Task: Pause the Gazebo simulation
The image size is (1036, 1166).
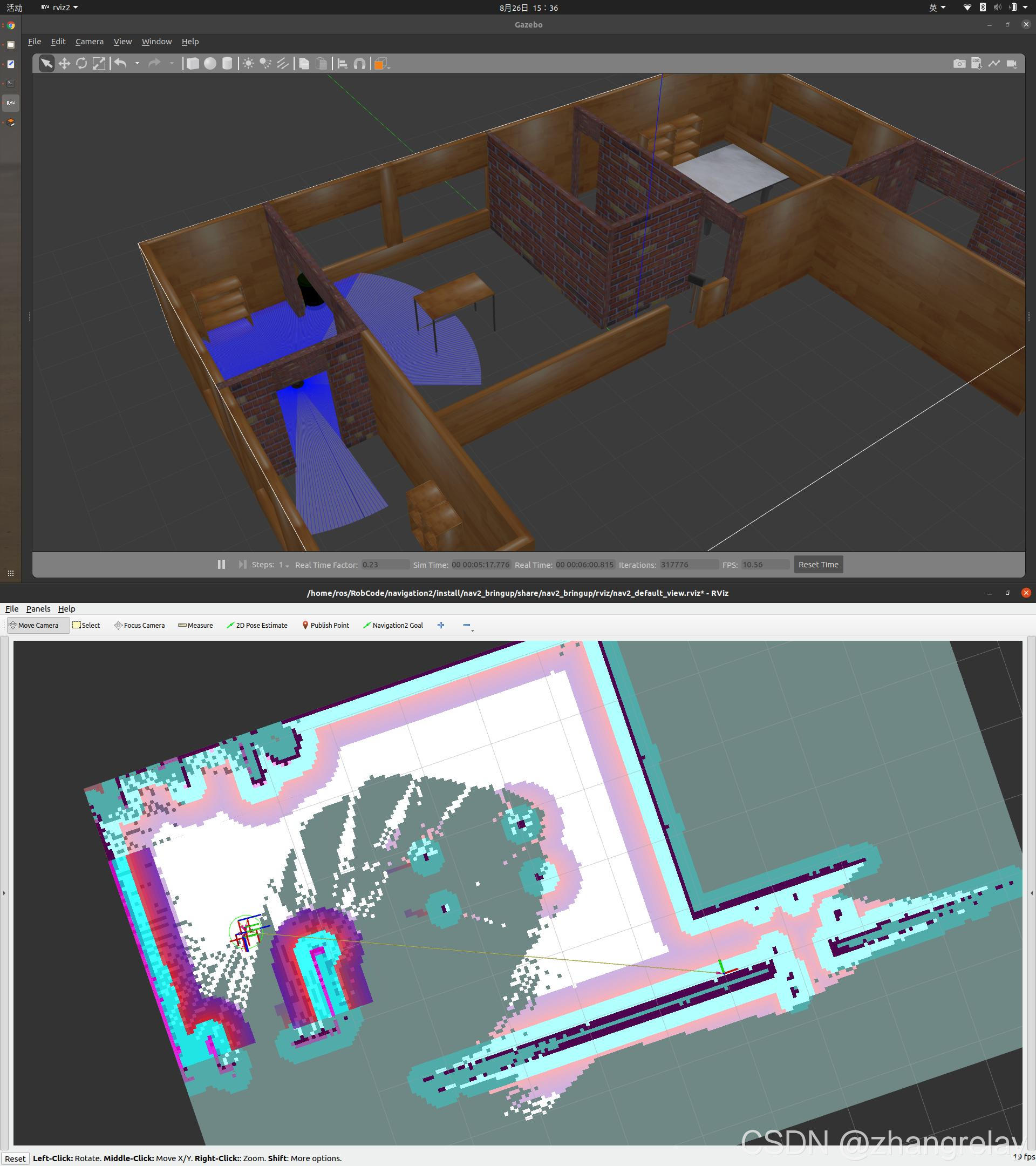Action: [221, 564]
